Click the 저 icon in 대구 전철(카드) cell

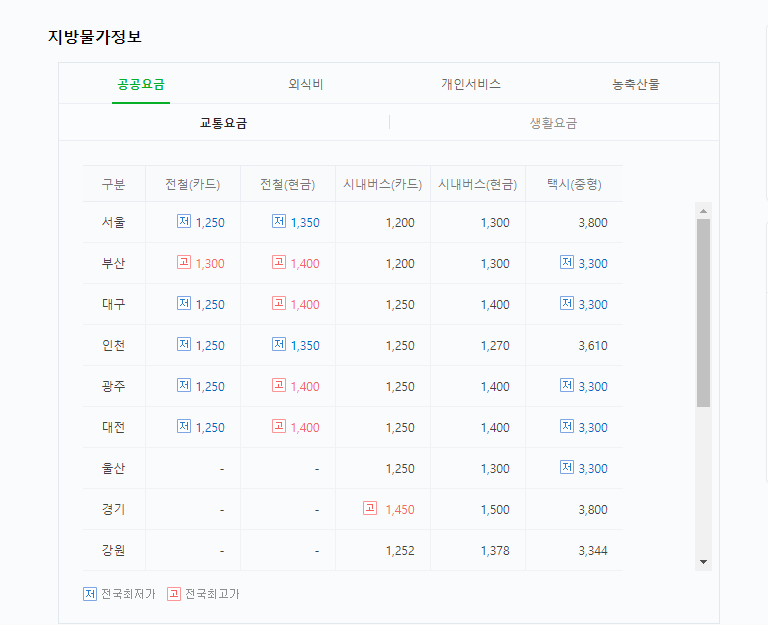click(x=184, y=304)
